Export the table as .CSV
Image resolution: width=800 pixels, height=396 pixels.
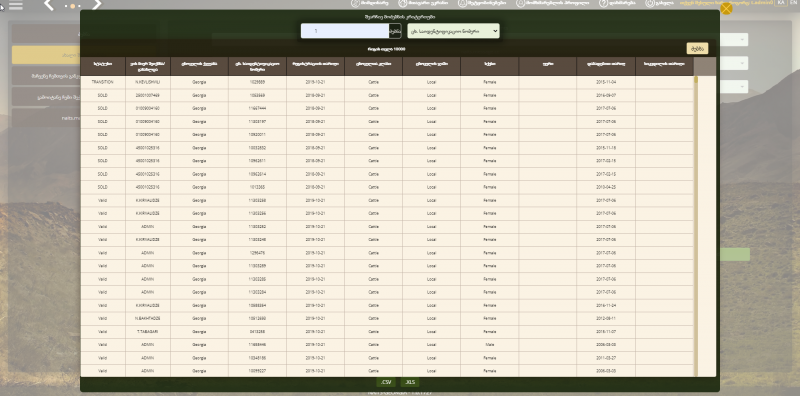(x=386, y=382)
